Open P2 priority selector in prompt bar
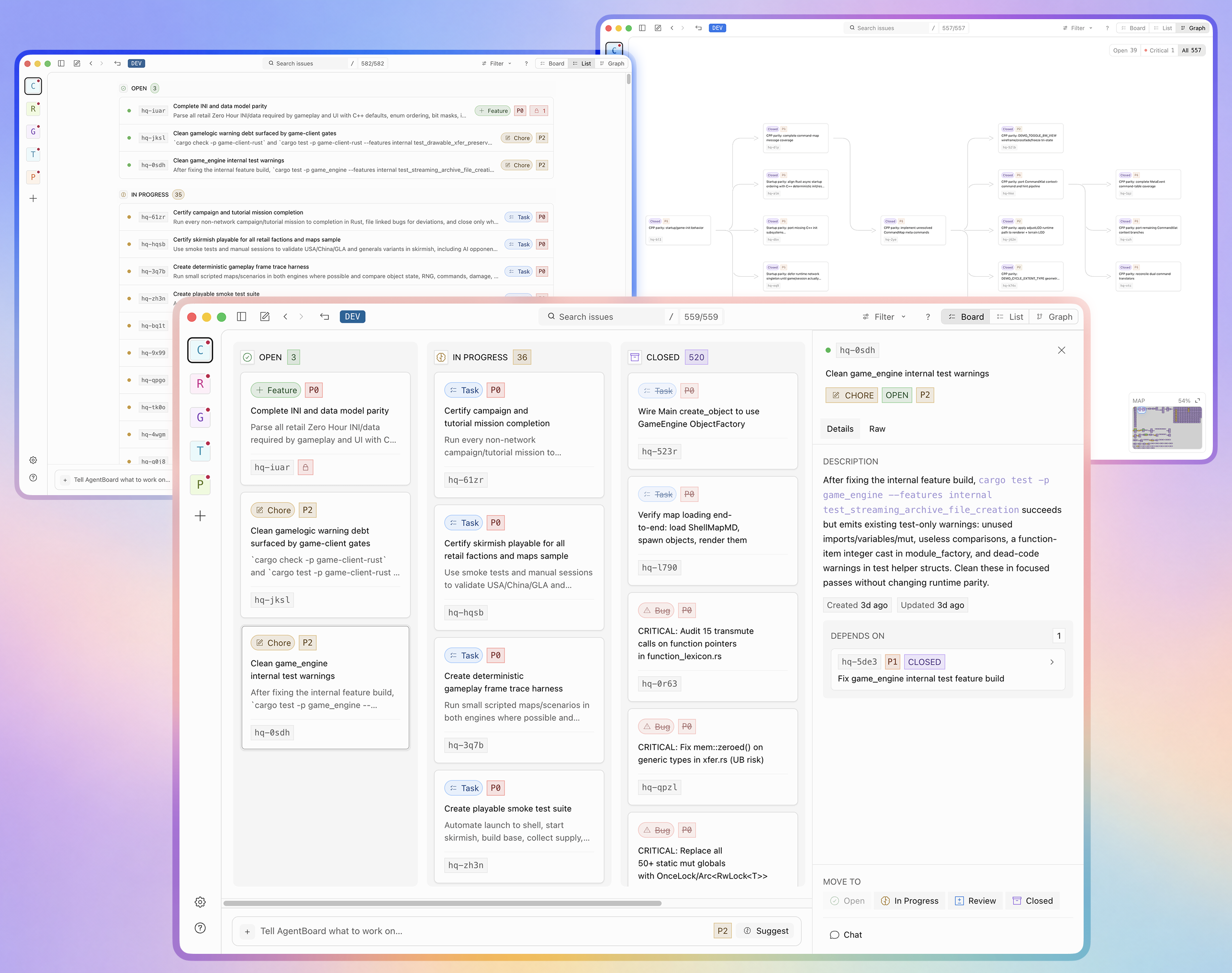Image resolution: width=1232 pixels, height=973 pixels. [x=722, y=931]
